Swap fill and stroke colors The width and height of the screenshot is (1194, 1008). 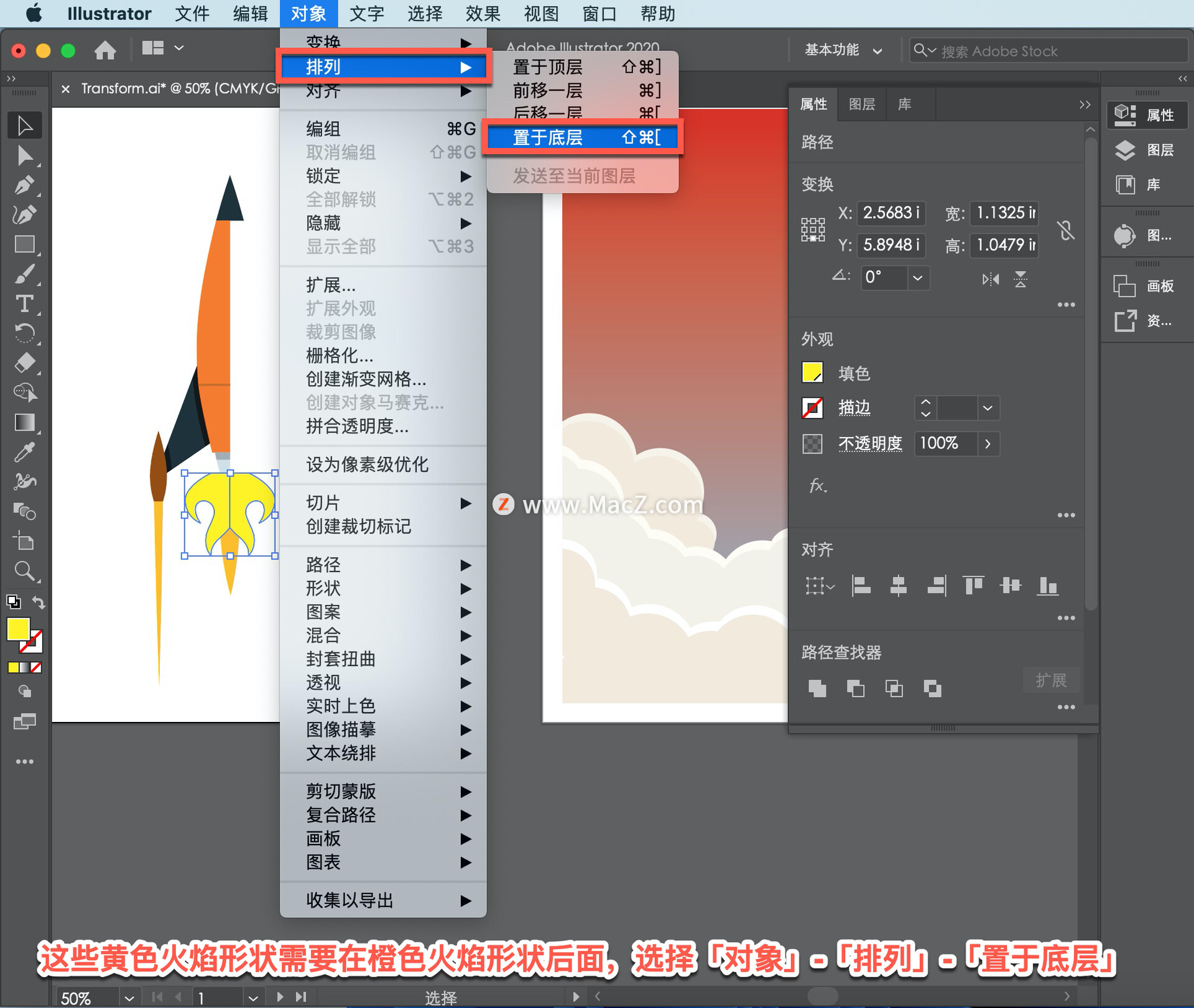39,602
